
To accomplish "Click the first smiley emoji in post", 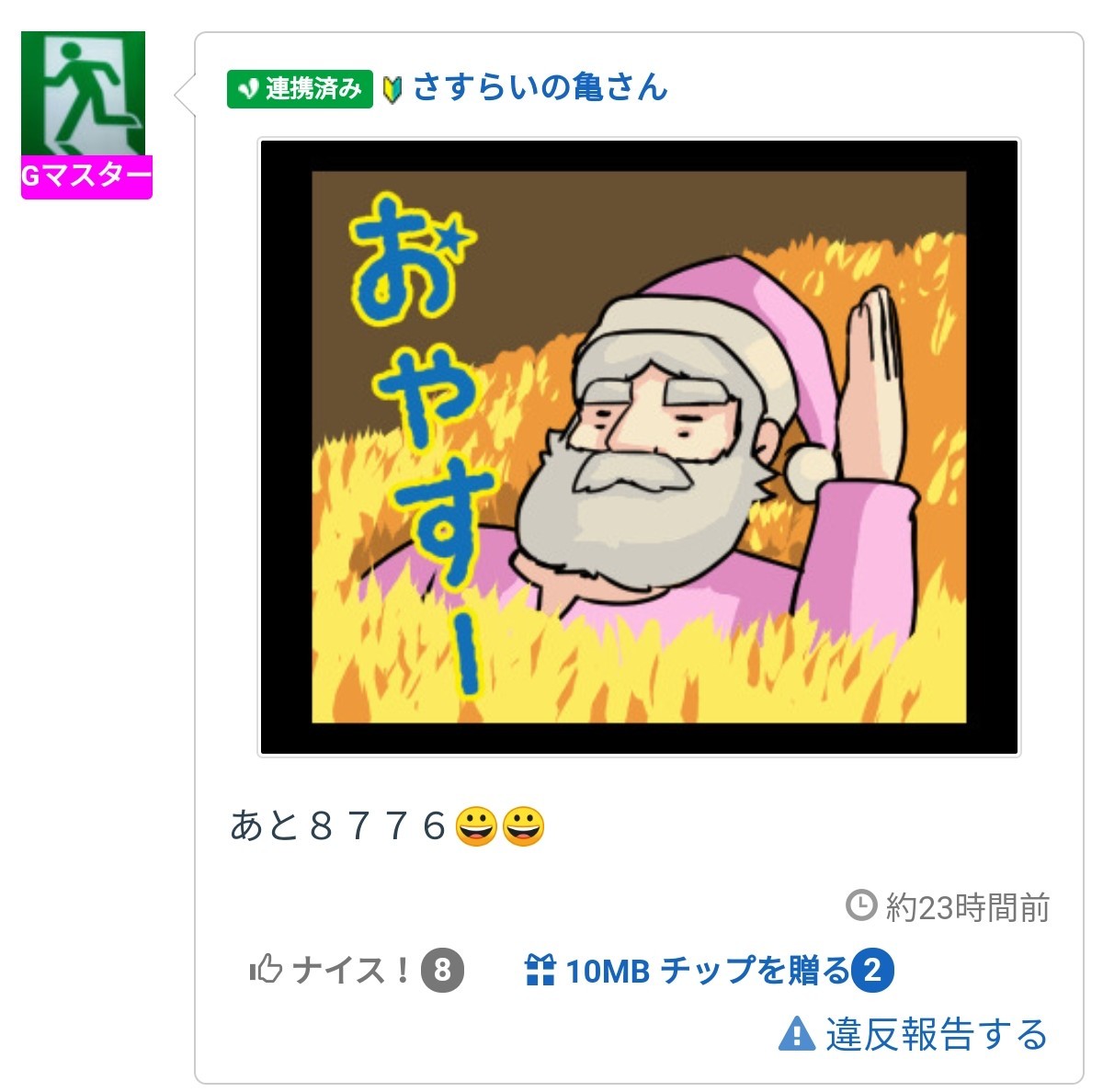I will tap(475, 825).
